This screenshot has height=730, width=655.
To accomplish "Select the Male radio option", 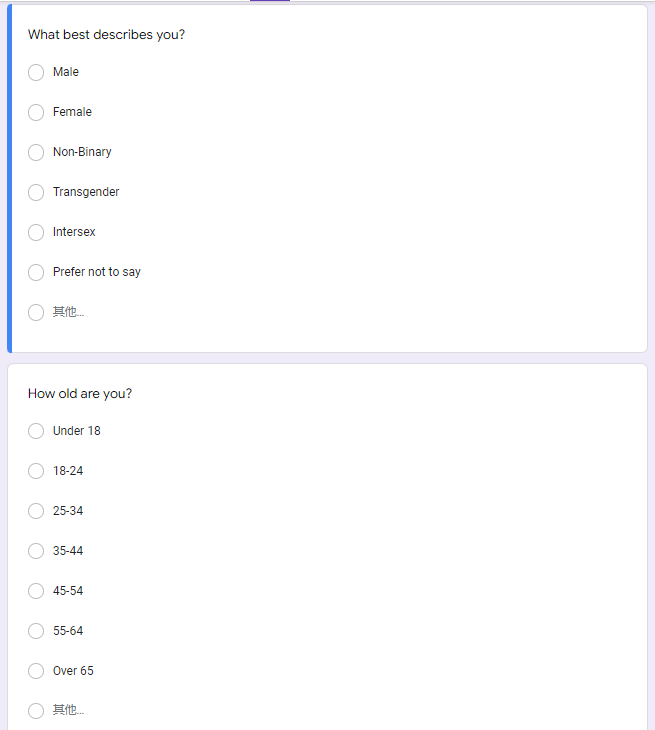I will (36, 72).
